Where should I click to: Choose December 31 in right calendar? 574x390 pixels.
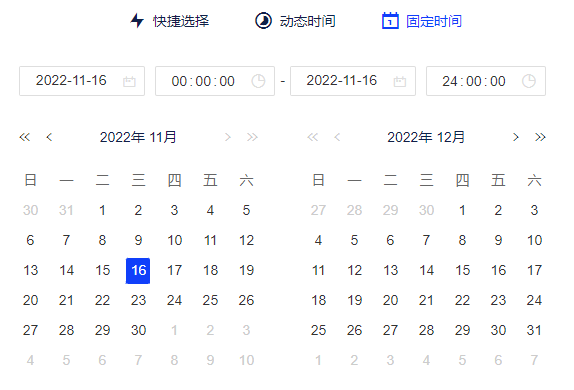(x=534, y=331)
